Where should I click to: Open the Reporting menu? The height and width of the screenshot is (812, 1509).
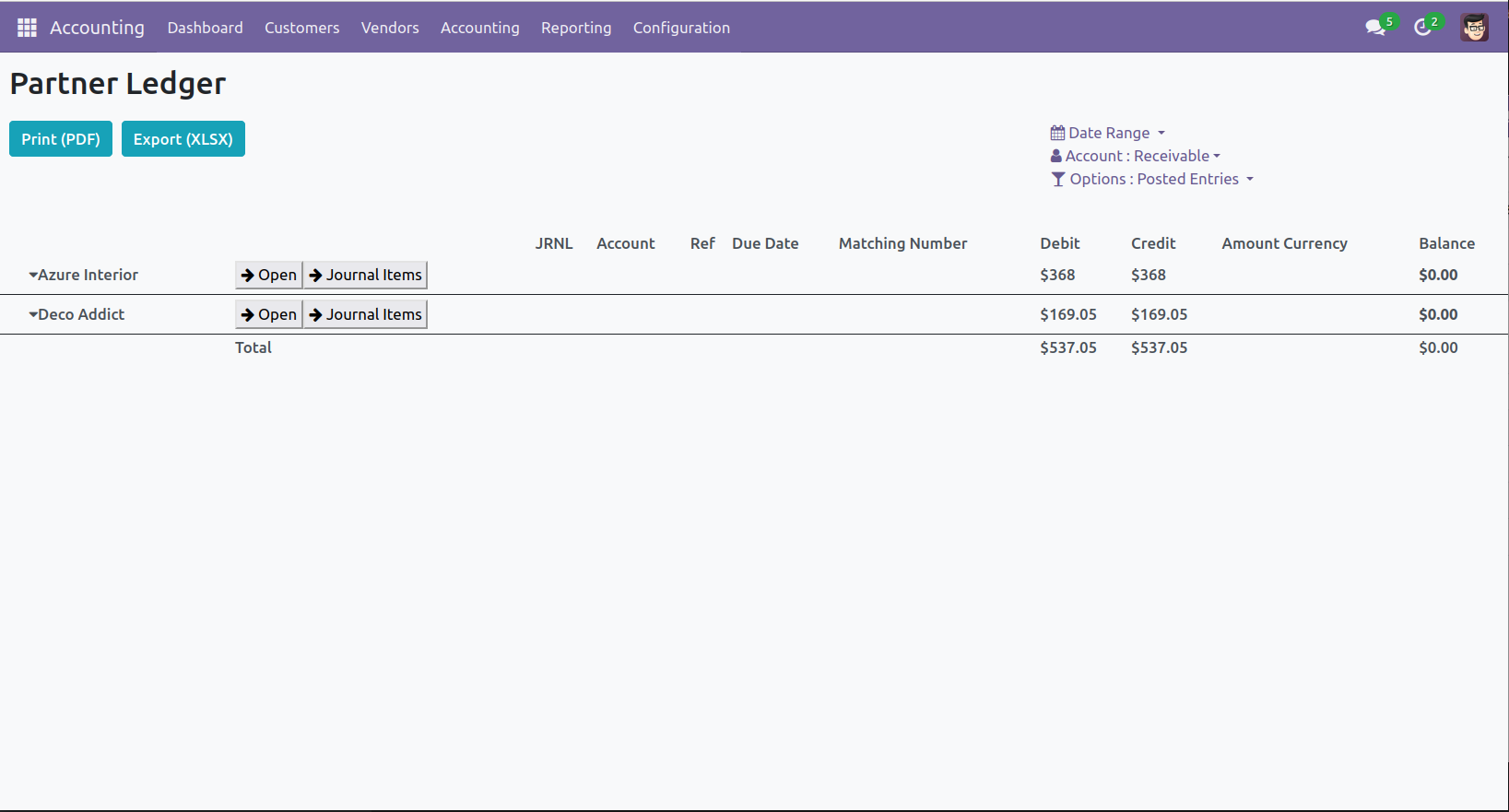pyautogui.click(x=576, y=28)
